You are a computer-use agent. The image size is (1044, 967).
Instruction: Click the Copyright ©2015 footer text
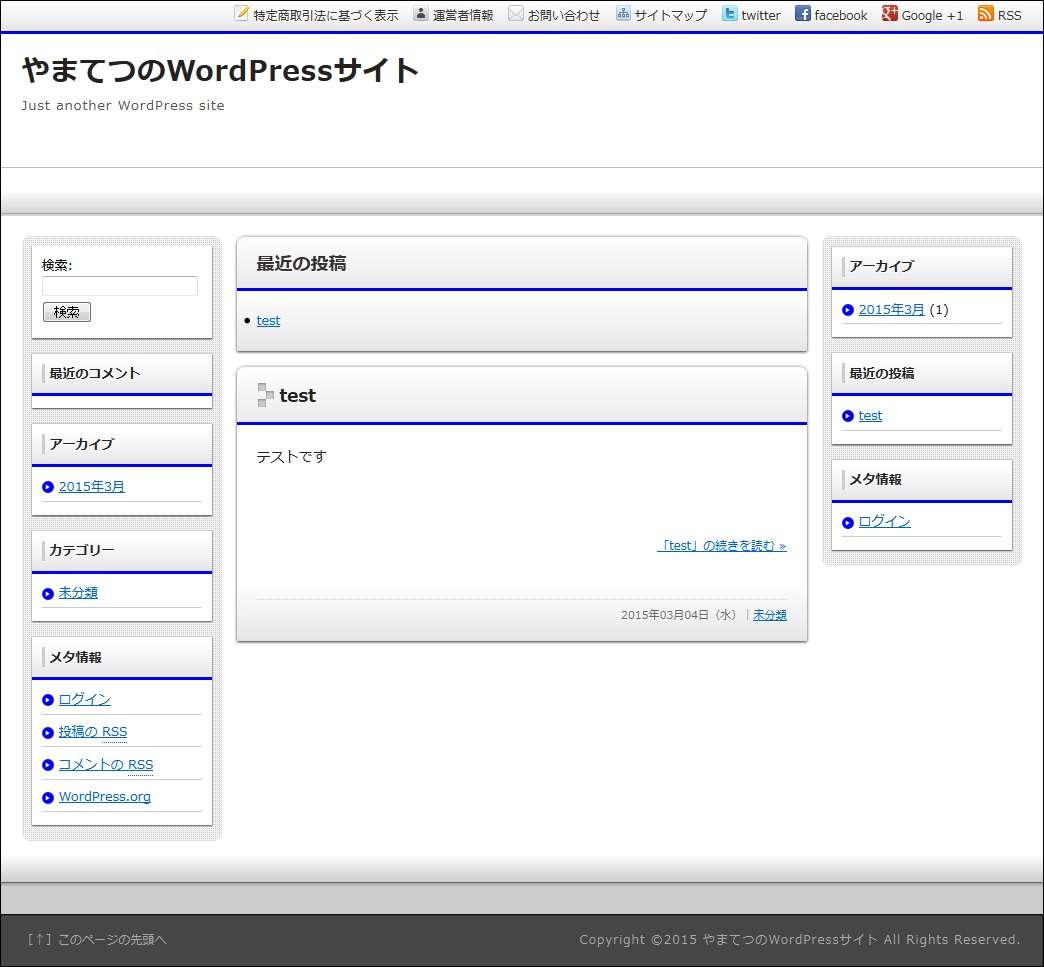point(800,939)
